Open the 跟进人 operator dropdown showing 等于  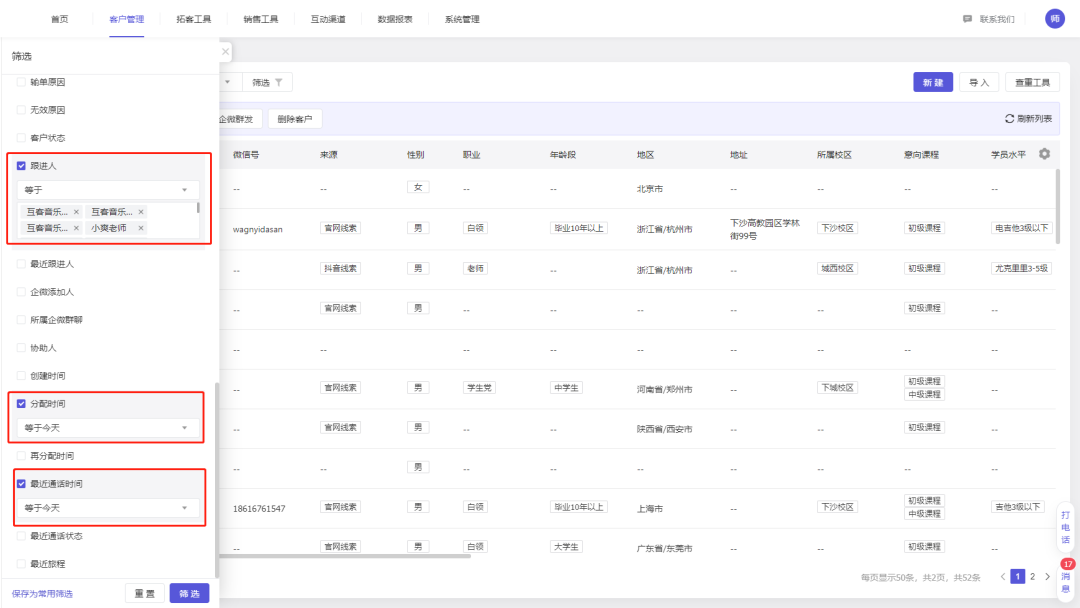(x=108, y=190)
